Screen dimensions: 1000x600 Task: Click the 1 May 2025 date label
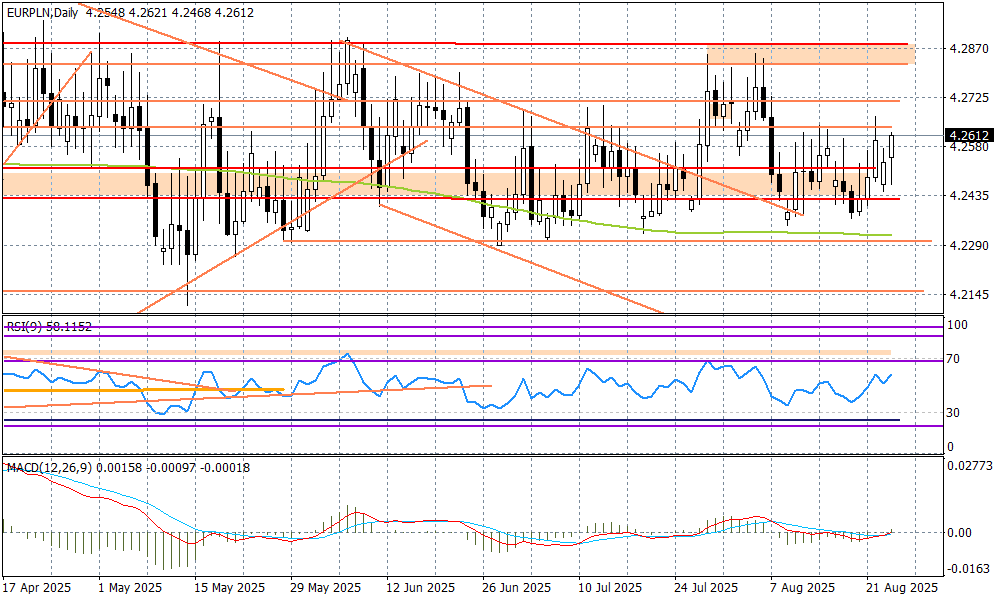click(x=129, y=587)
